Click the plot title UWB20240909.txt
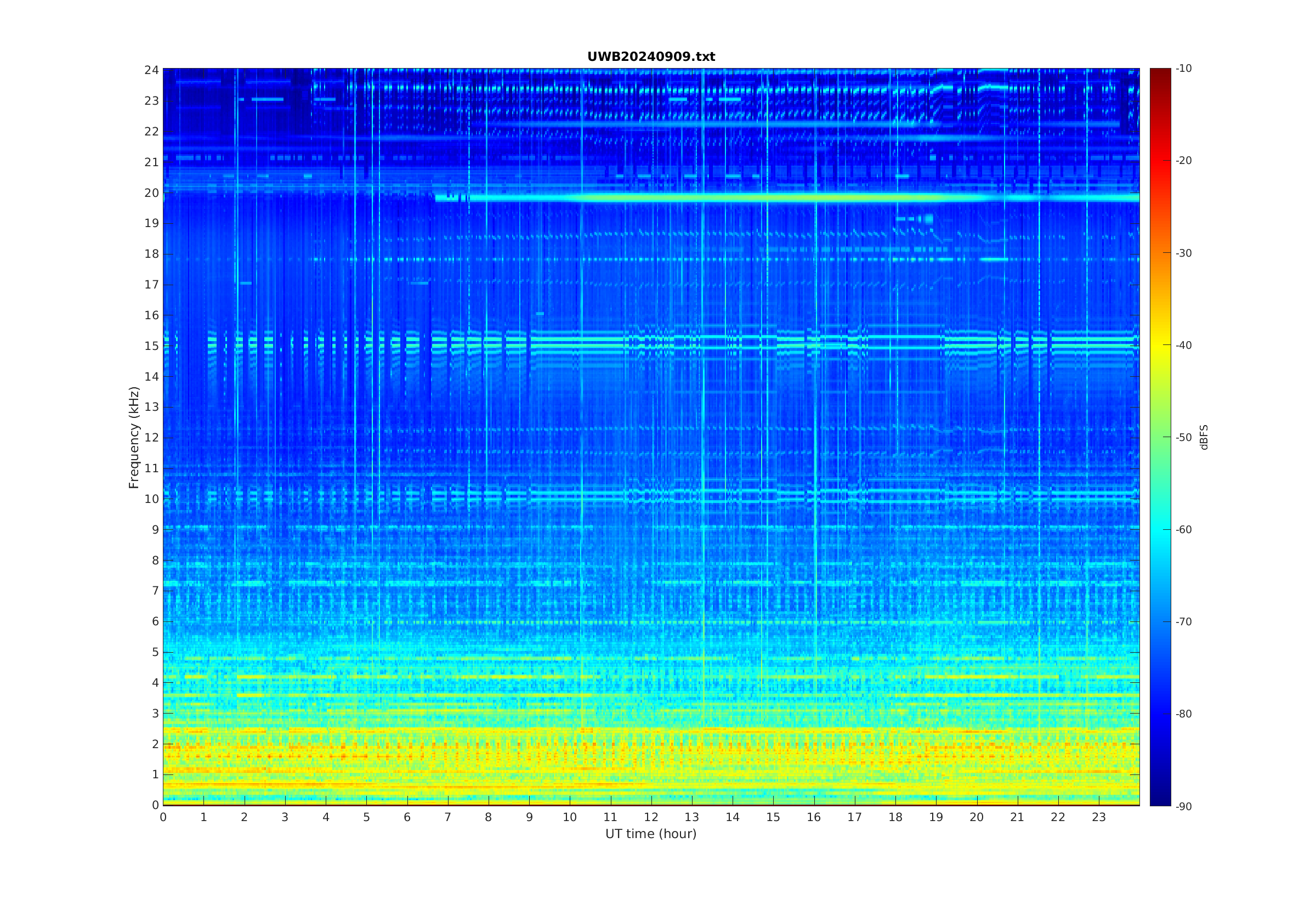Screen dimensions: 1316x905 [x=651, y=56]
